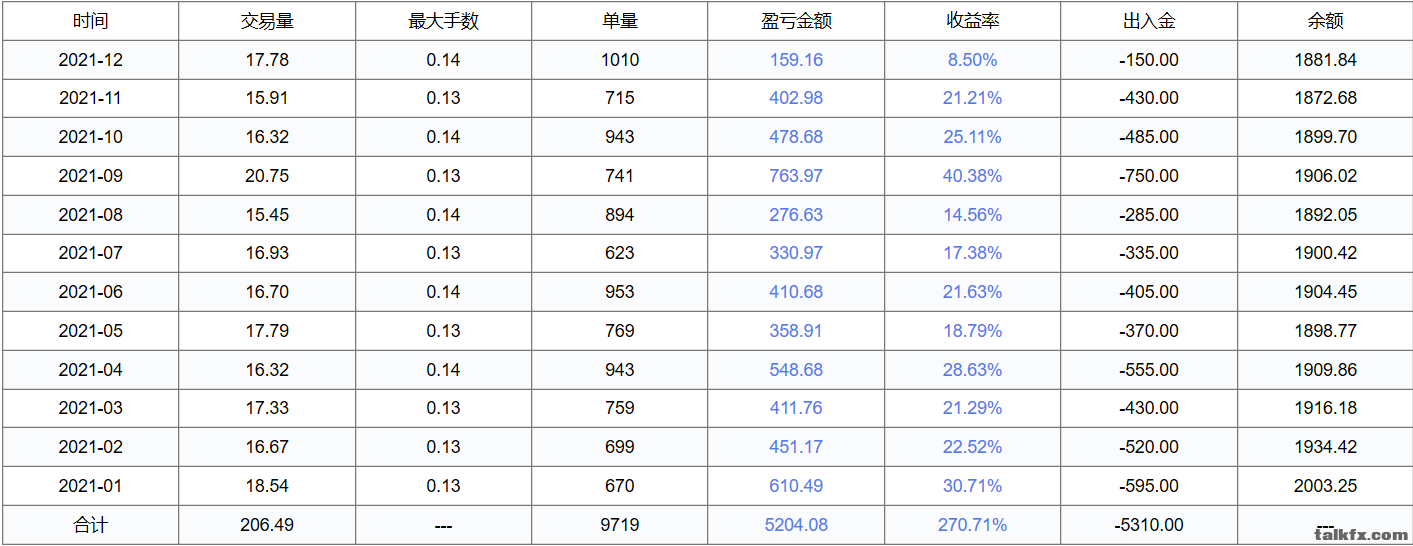Click the 1881.84 balance cell
Viewport: 1413px width, 546px height.
pyautogui.click(x=1326, y=60)
